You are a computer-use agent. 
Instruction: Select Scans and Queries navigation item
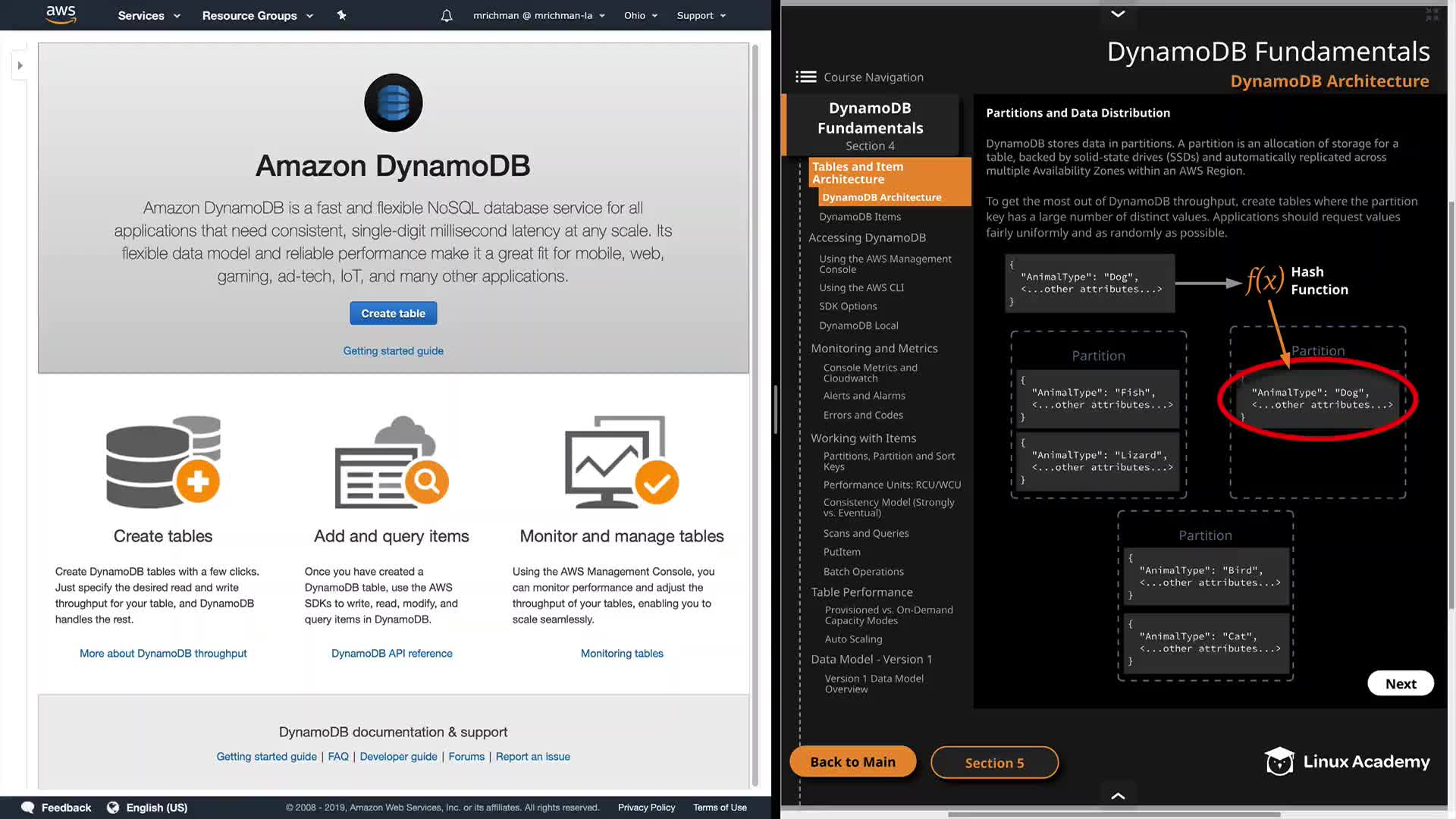pos(866,533)
